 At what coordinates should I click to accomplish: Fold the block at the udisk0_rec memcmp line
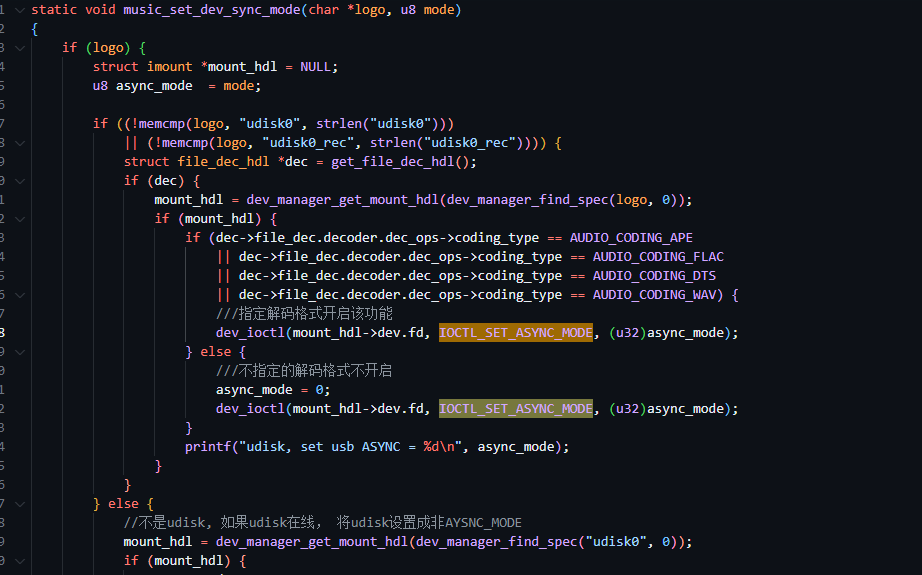click(20, 143)
